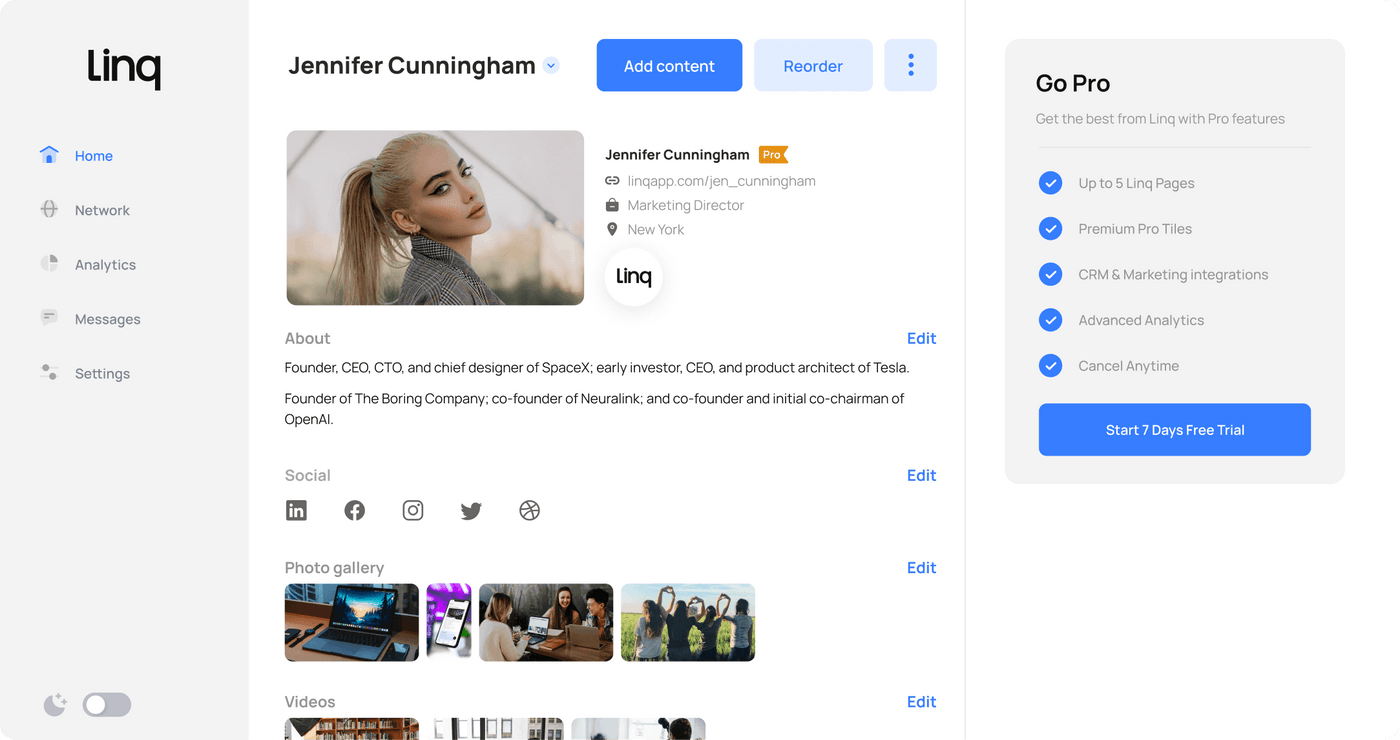Open the people in field gallery photo
Screen dimensions: 1400x740
(x=688, y=622)
